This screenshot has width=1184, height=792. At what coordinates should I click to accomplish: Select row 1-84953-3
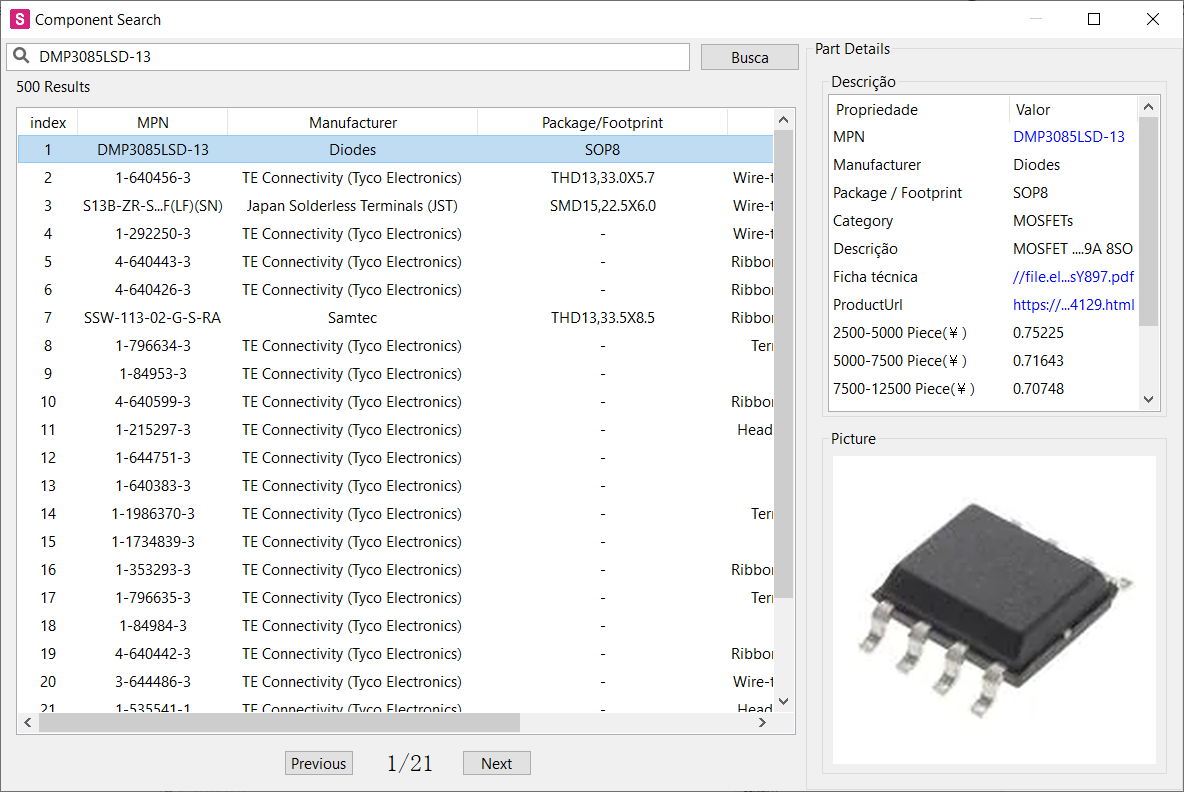point(396,374)
